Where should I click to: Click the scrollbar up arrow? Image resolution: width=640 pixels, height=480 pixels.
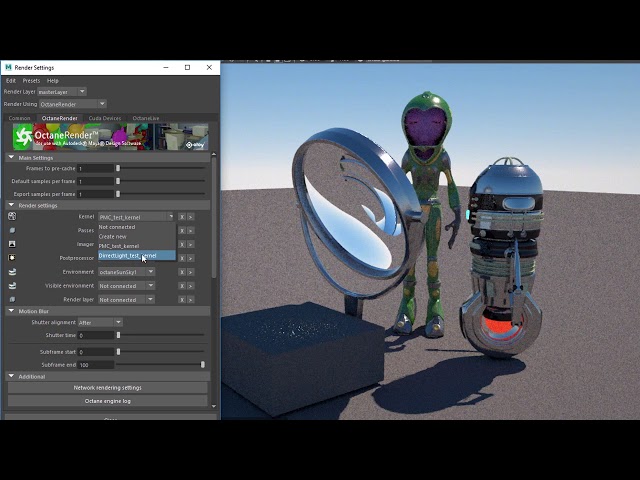tap(213, 155)
